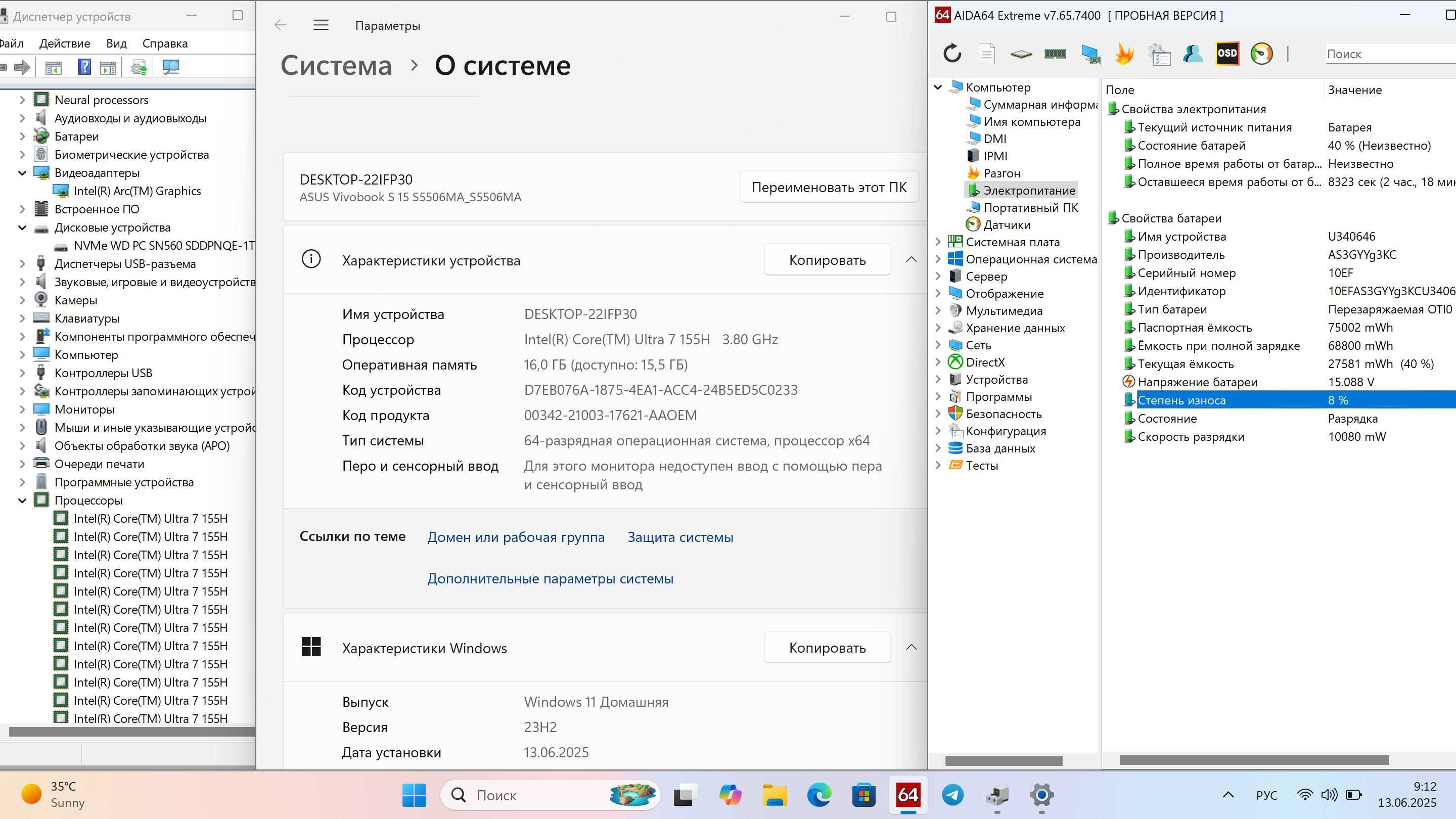Click the Переименовать этот ПК button
Viewport: 1456px width, 819px height.
click(829, 187)
